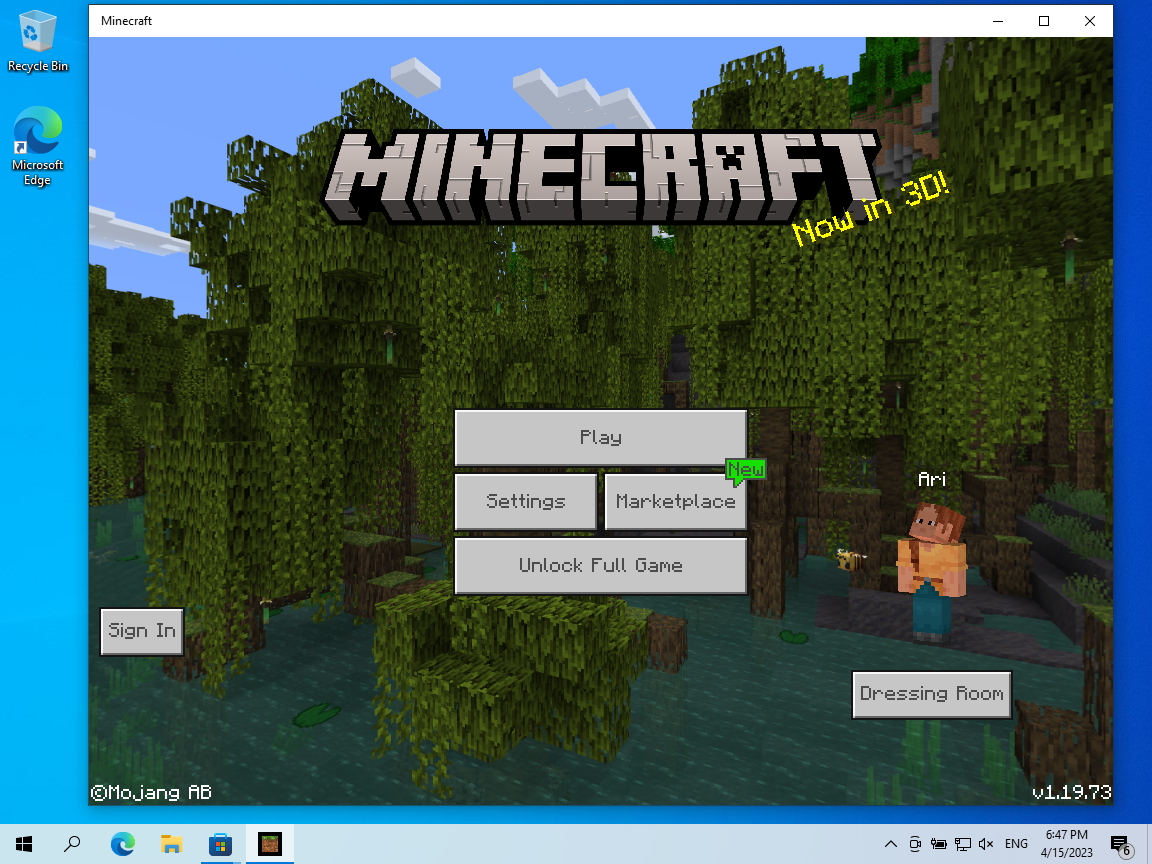1152x864 pixels.
Task: Close the Minecraft window
Action: 1090,21
